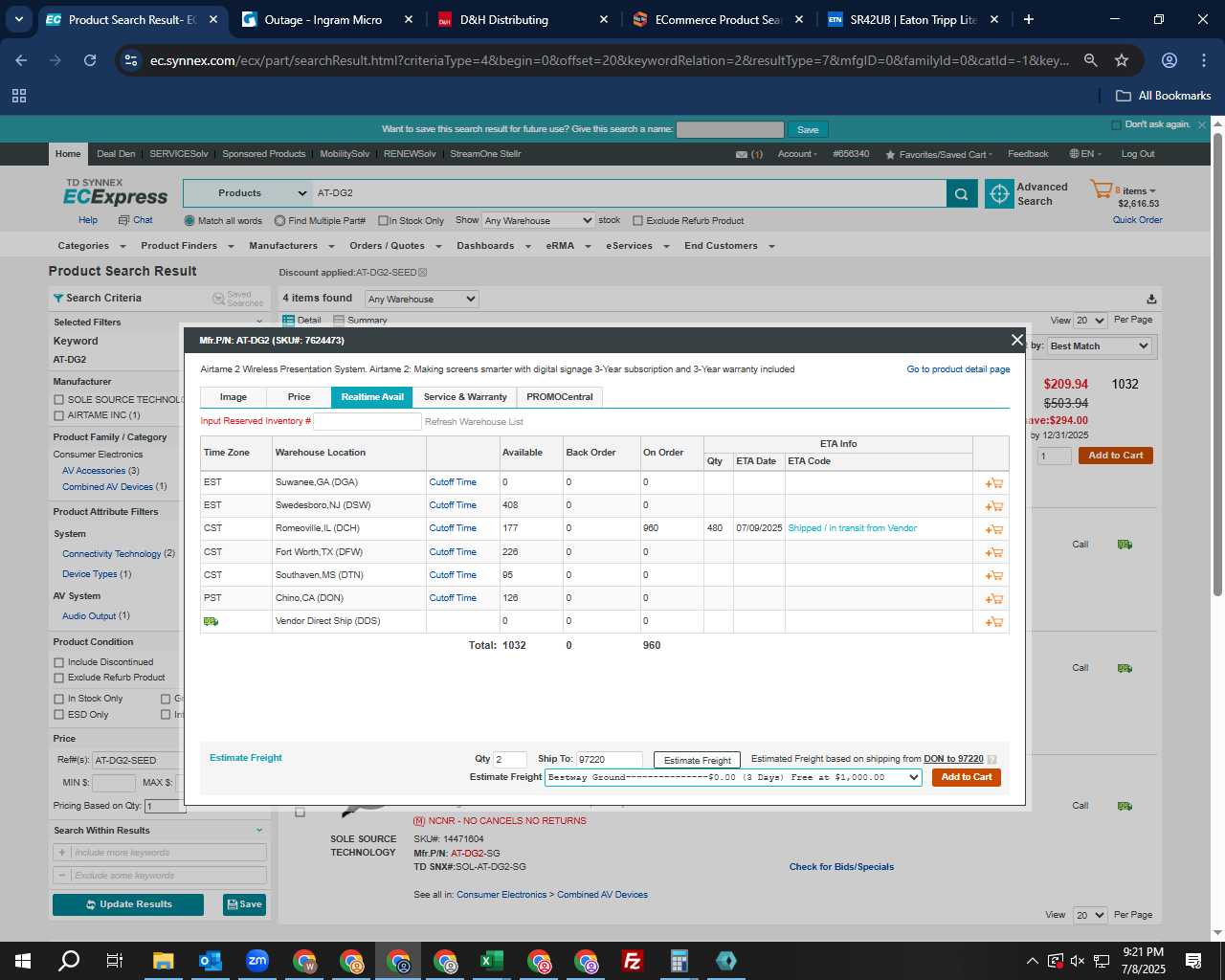Open Deal Den in top navigation
The height and width of the screenshot is (980, 1225).
click(x=116, y=154)
